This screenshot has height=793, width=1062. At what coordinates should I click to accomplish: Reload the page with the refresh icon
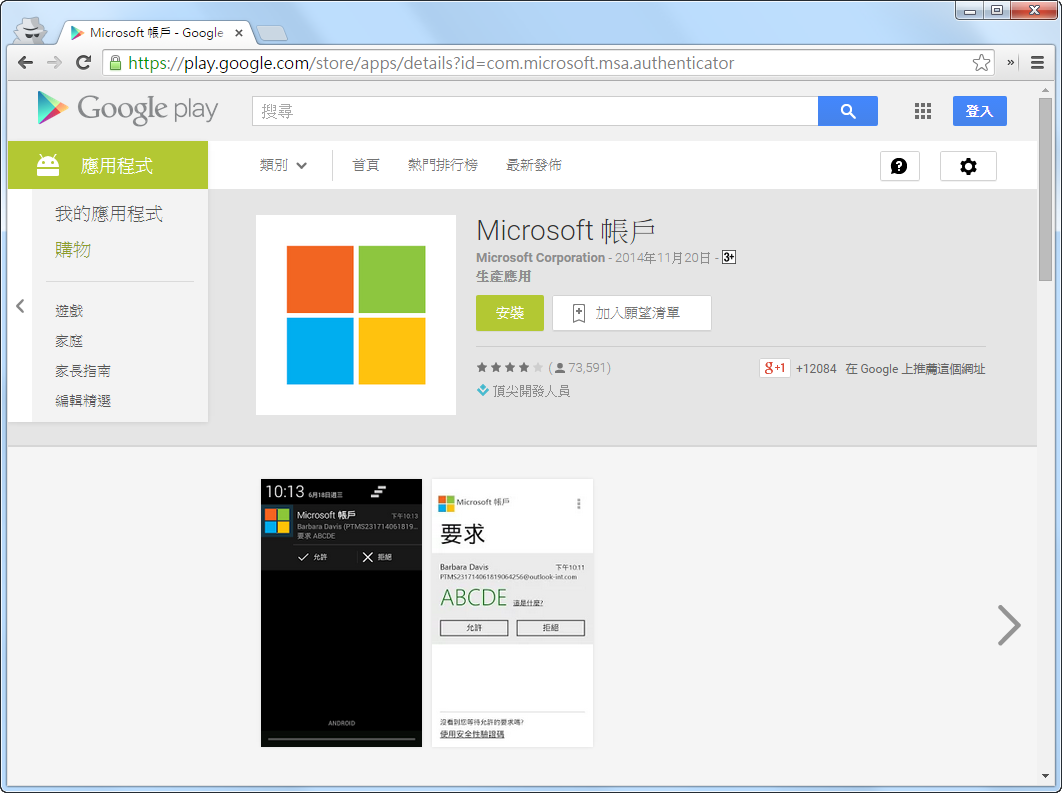point(83,63)
